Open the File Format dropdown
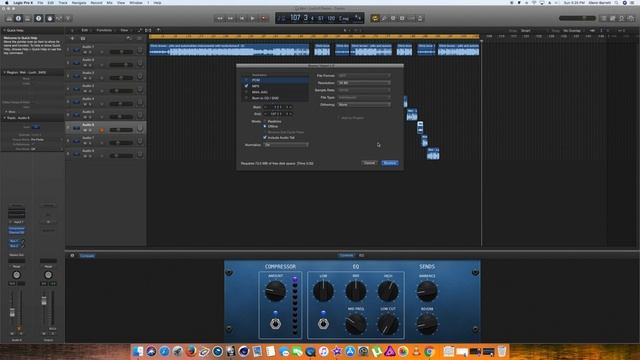This screenshot has width=640, height=360. click(x=364, y=76)
